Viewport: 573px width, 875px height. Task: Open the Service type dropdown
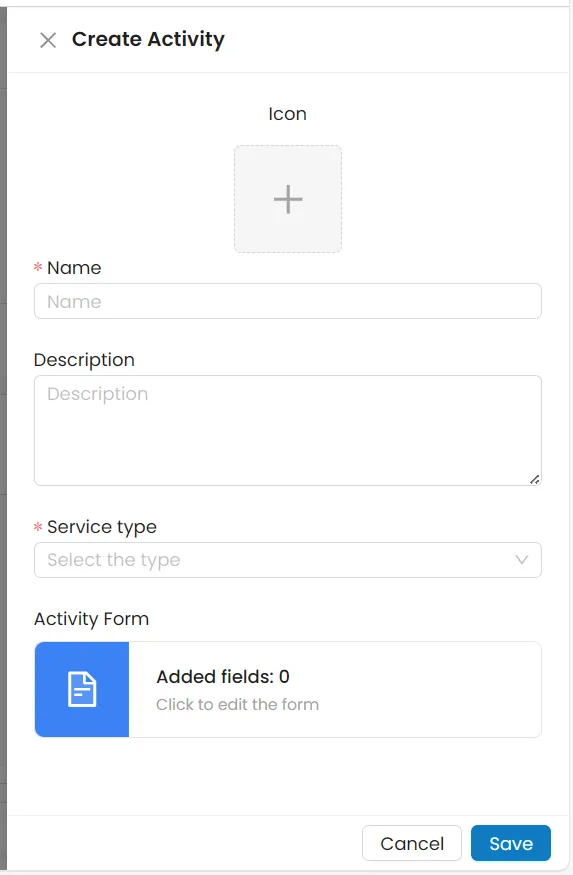pos(288,560)
